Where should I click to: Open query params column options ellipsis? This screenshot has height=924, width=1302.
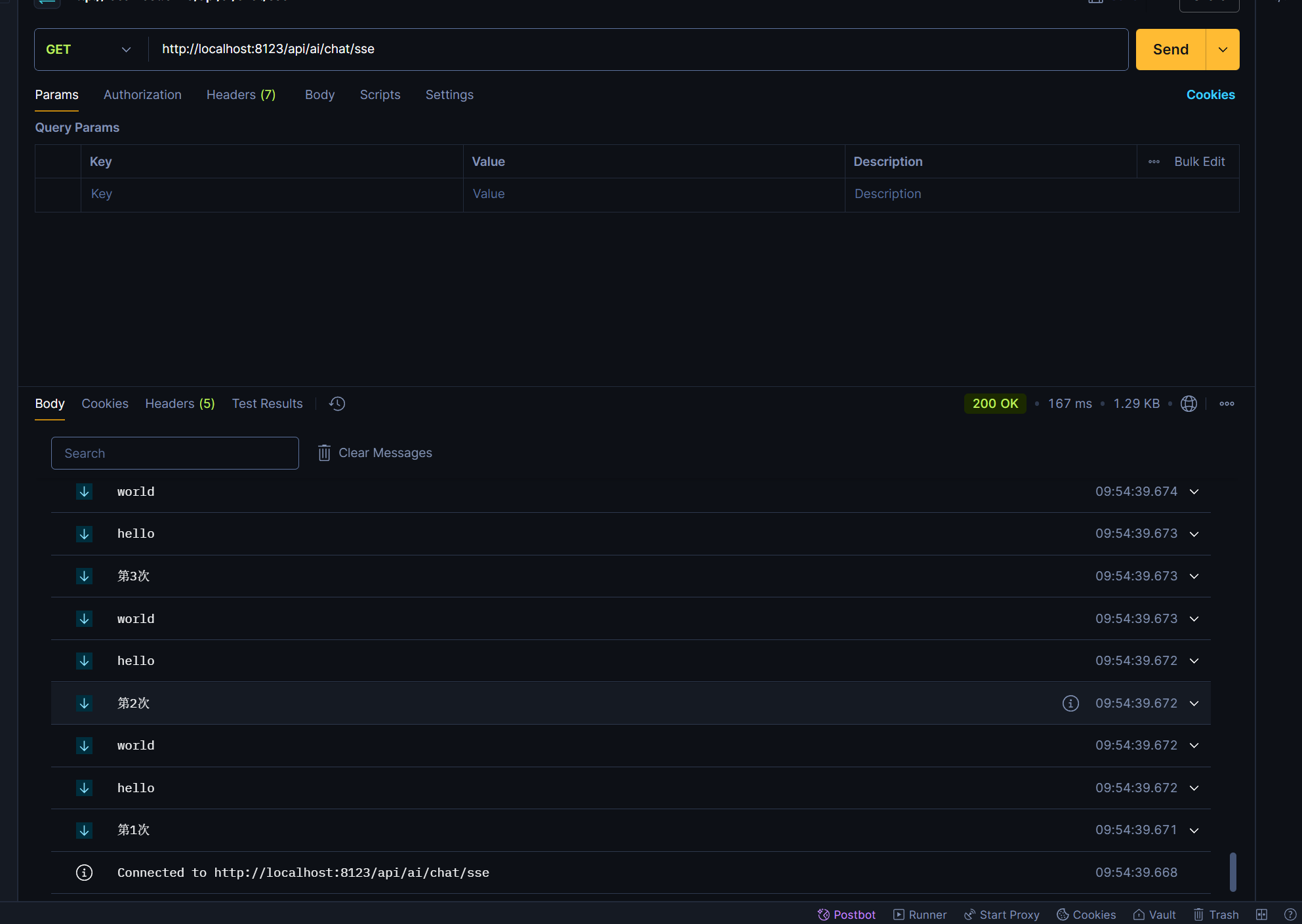(1154, 161)
